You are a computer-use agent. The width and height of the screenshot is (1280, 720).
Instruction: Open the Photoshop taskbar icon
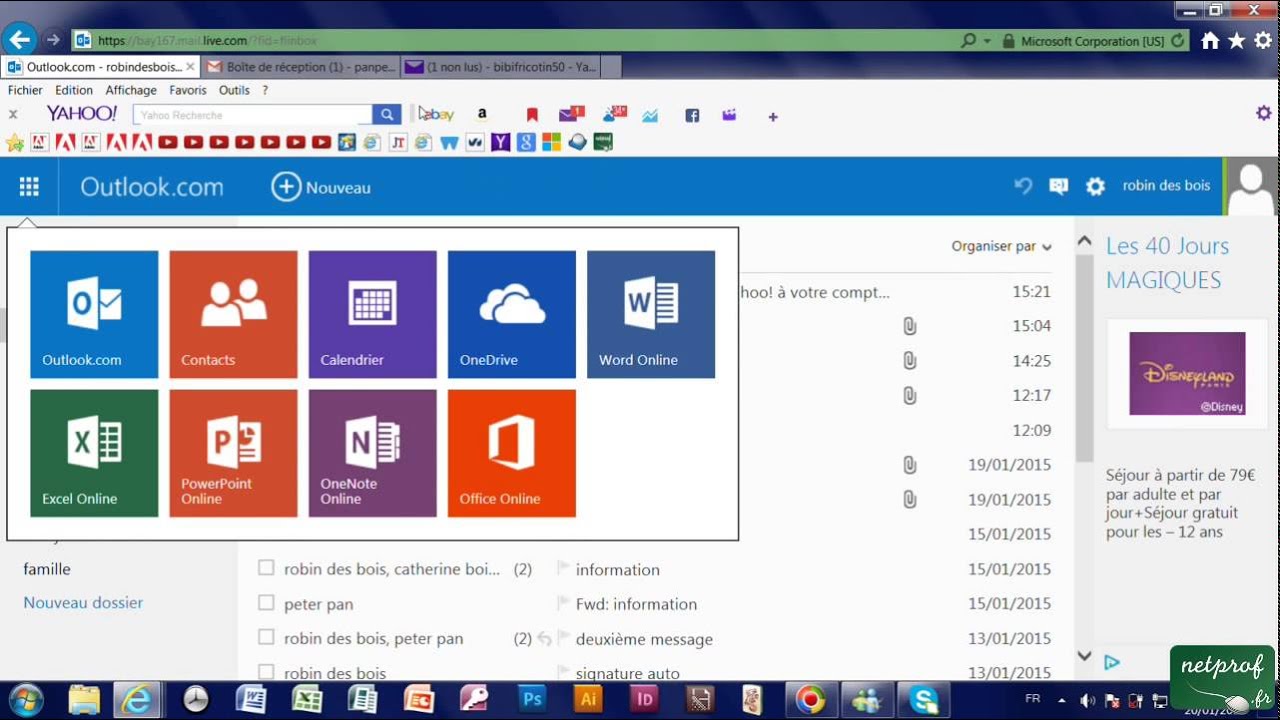click(x=532, y=699)
